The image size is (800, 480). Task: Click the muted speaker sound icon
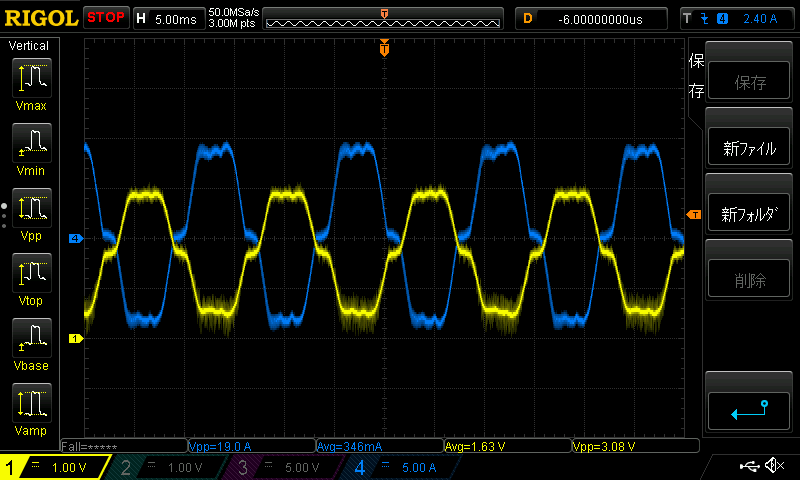coord(774,465)
